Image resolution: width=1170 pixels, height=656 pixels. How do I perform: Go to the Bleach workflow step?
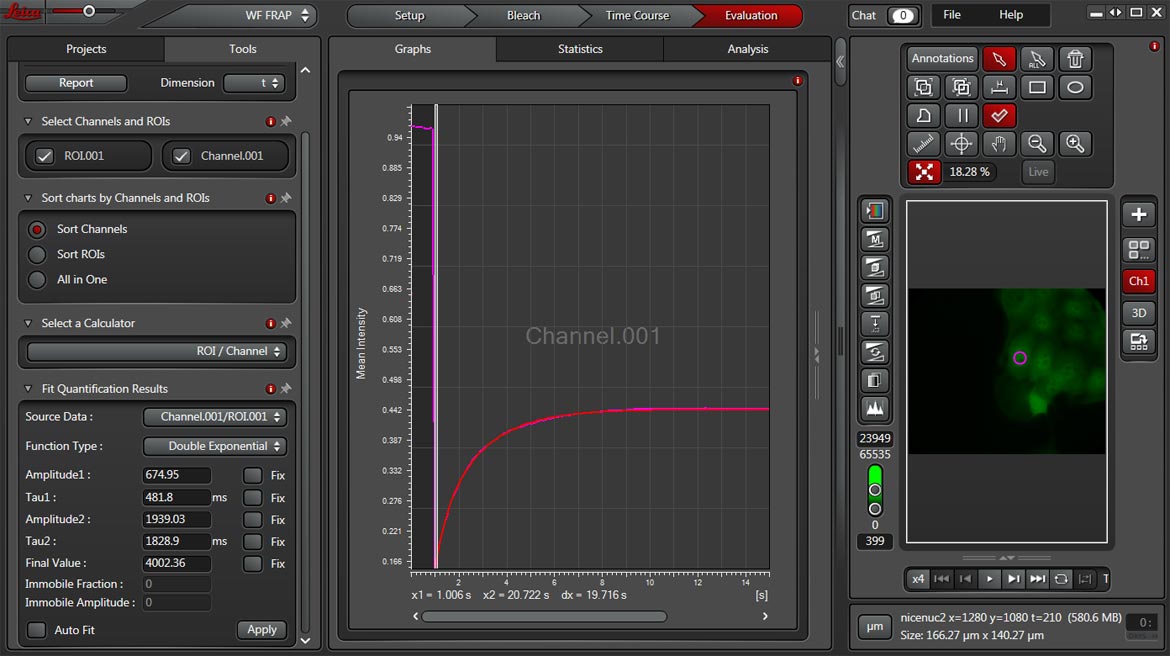(x=523, y=16)
